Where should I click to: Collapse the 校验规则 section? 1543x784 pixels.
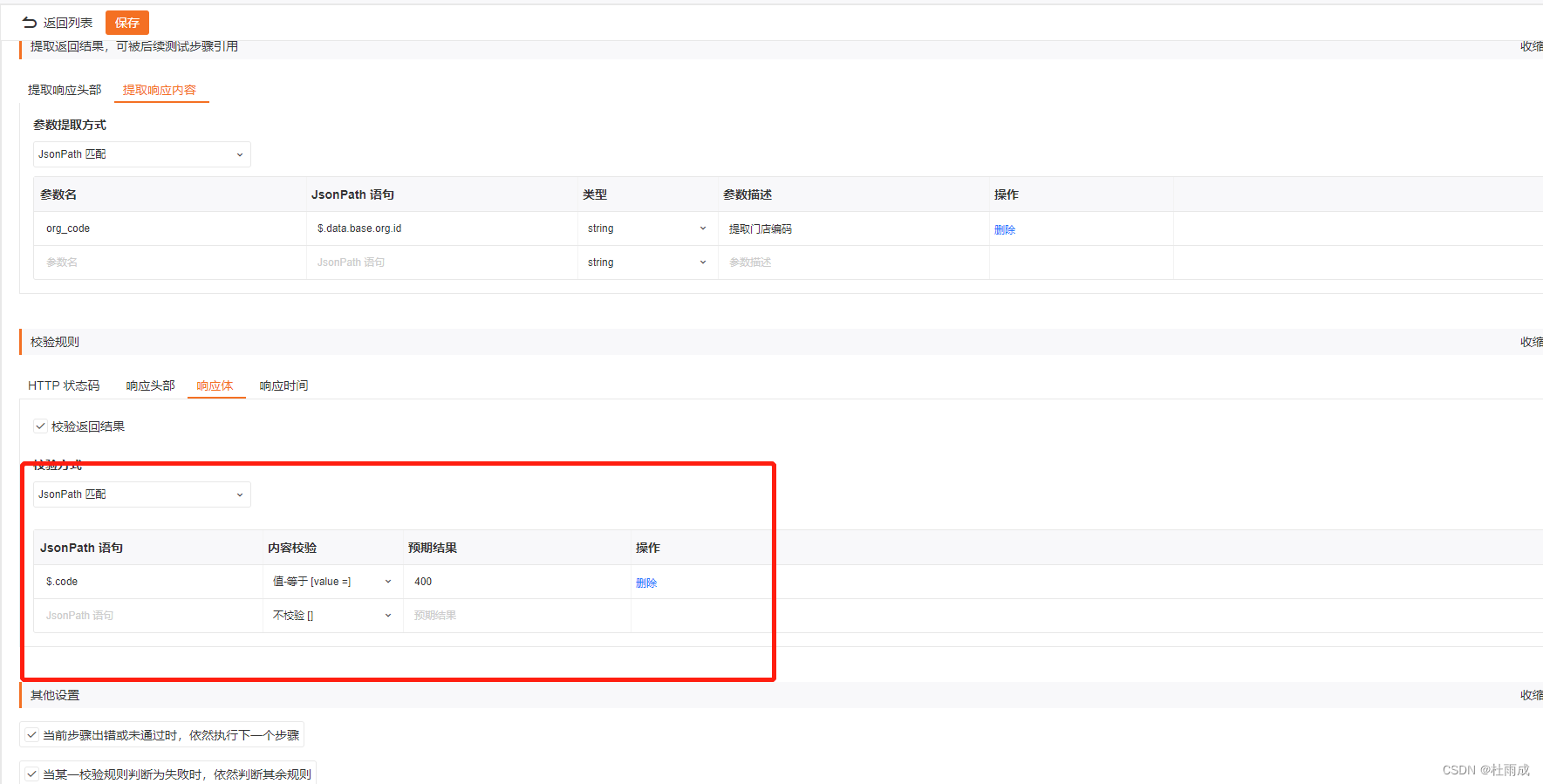click(x=1532, y=342)
